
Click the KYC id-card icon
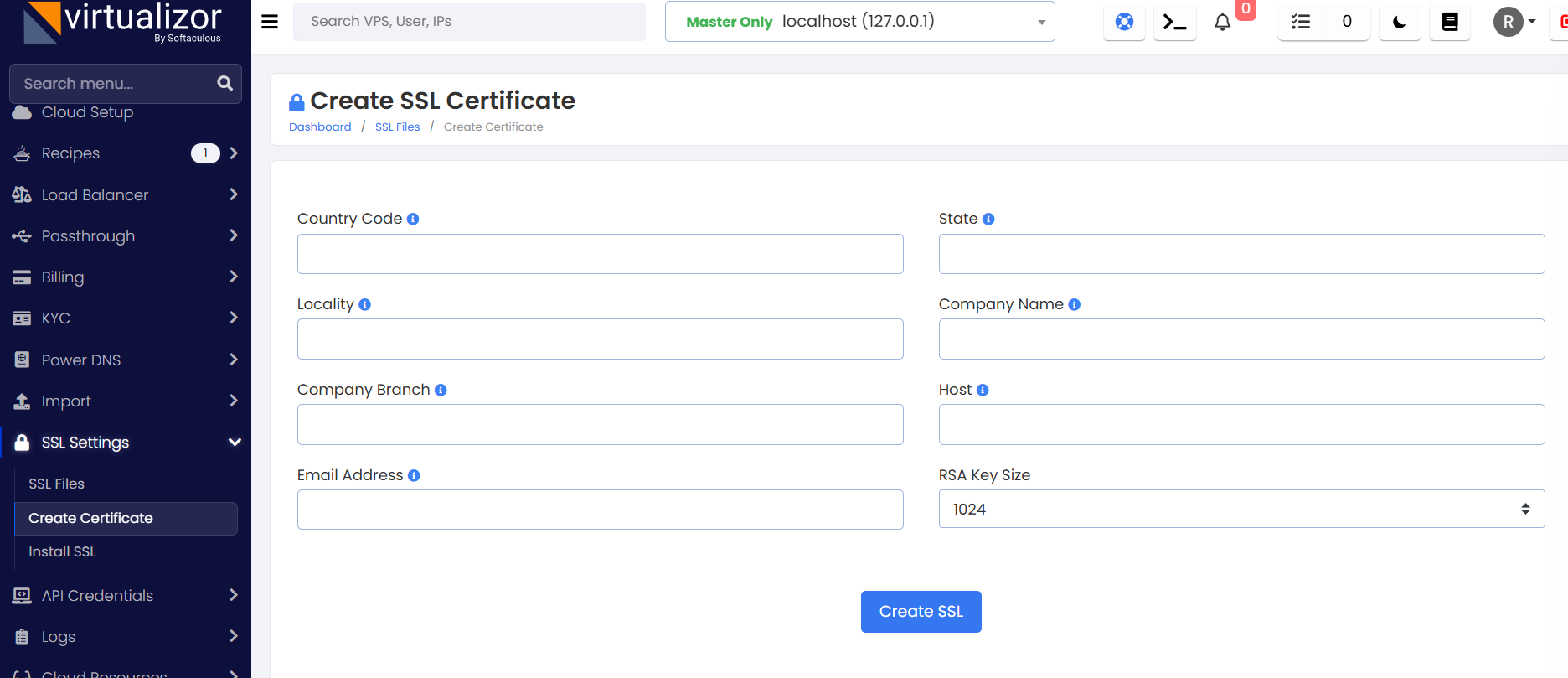[22, 318]
